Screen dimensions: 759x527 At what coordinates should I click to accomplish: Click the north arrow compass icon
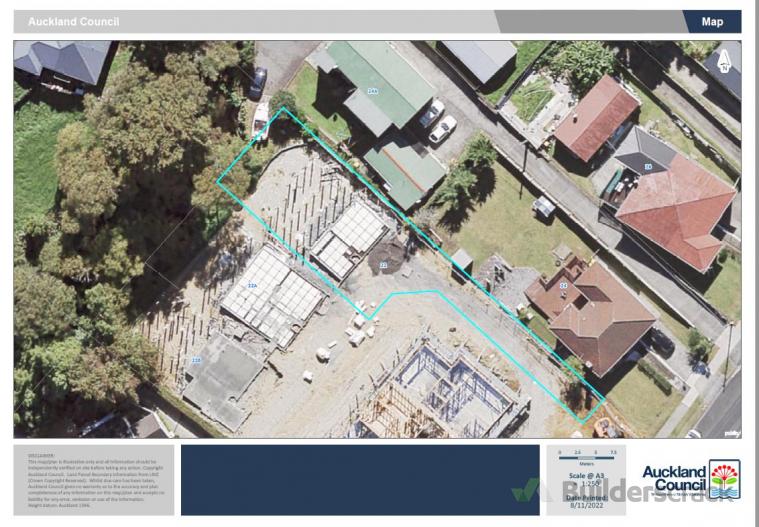pos(724,61)
